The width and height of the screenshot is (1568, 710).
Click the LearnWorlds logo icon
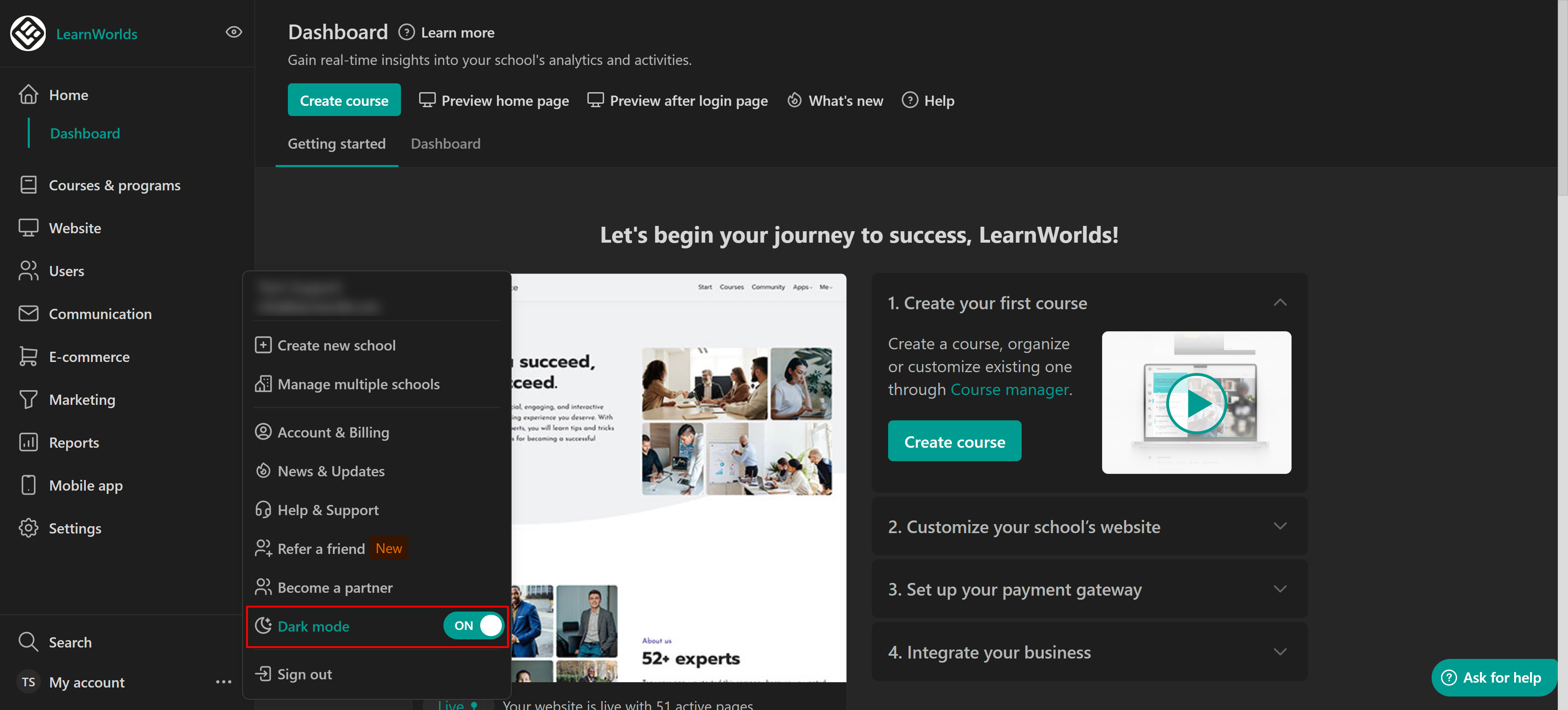point(28,33)
